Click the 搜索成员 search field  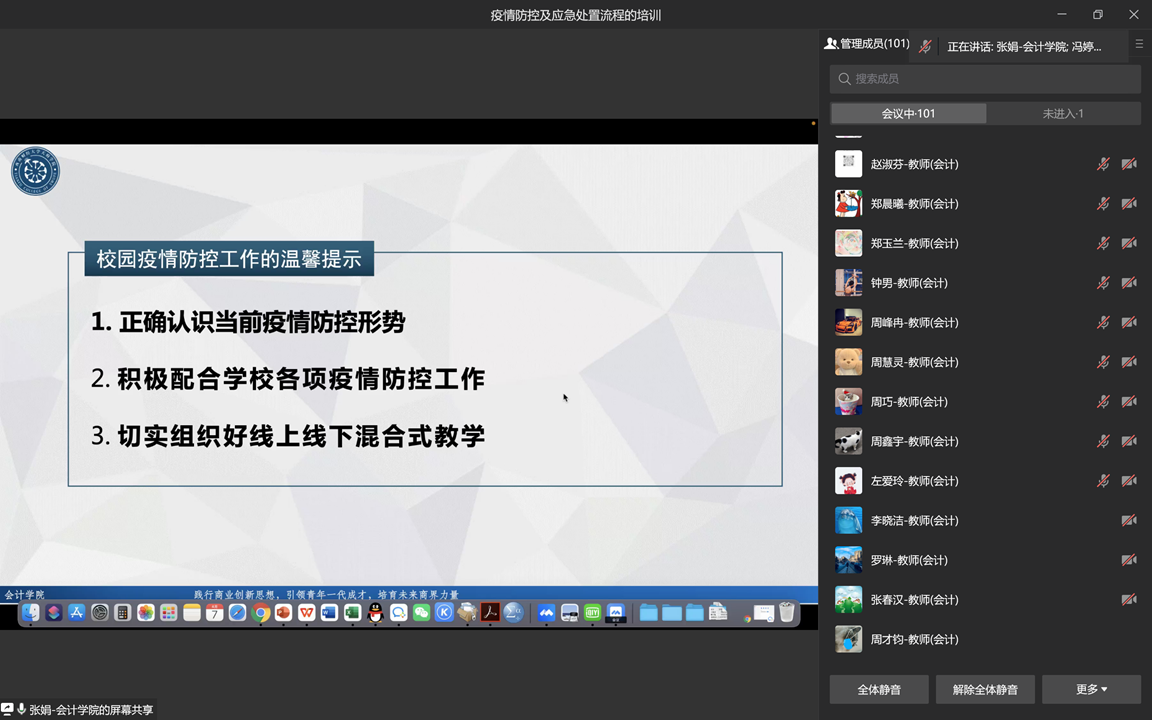(985, 79)
